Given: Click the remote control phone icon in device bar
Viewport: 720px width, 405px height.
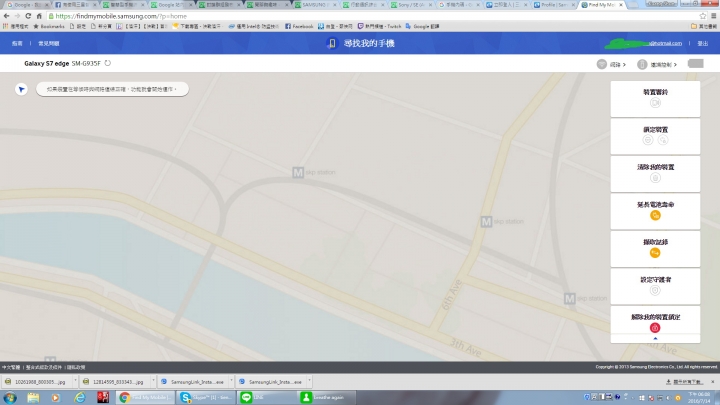Looking at the screenshot, I should coord(642,64).
